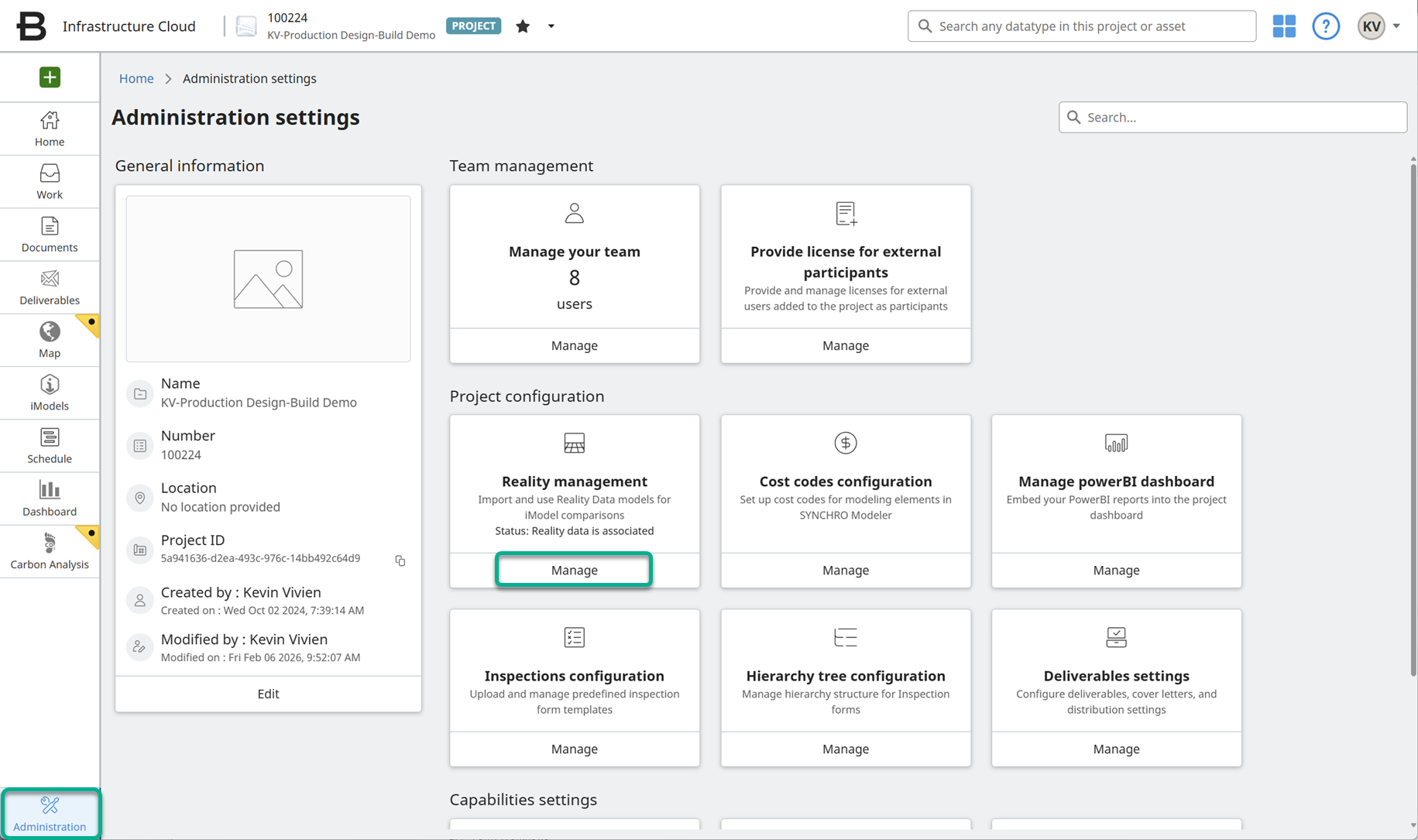Select the Administration sidebar tab
This screenshot has height=840, width=1418.
pos(50,814)
